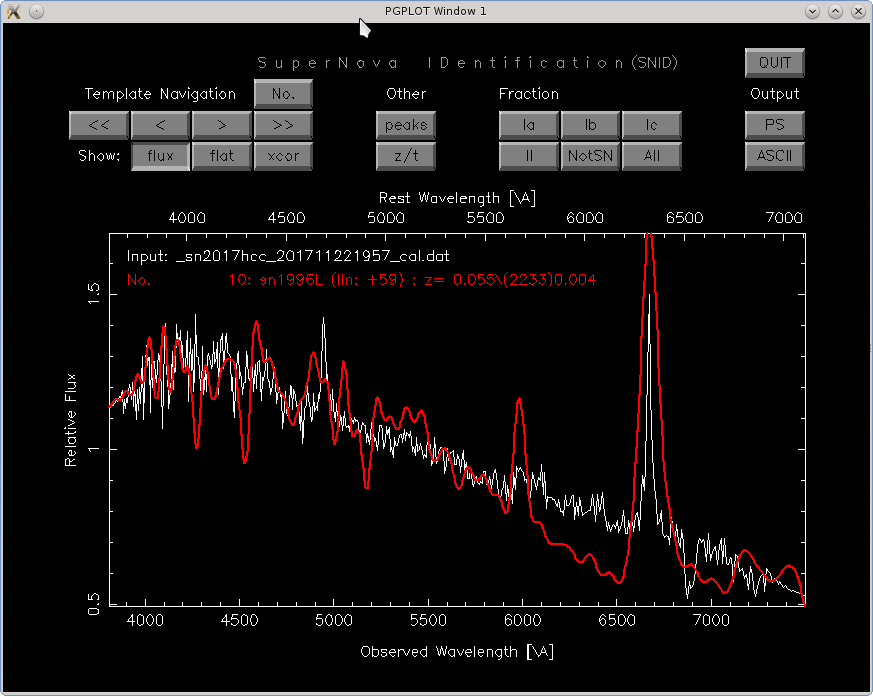Show the xcor correlation view
The image size is (873, 696).
pos(283,156)
